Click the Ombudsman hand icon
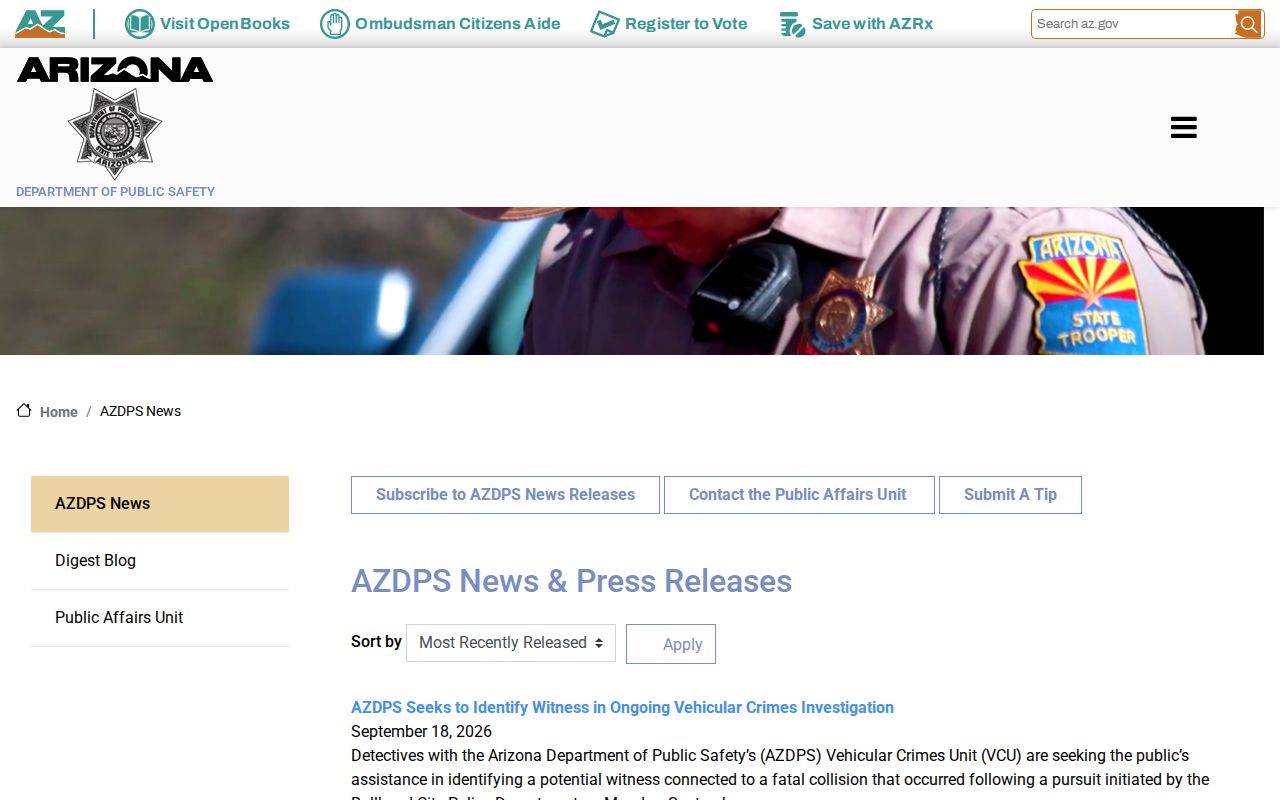The height and width of the screenshot is (800, 1280). click(335, 24)
